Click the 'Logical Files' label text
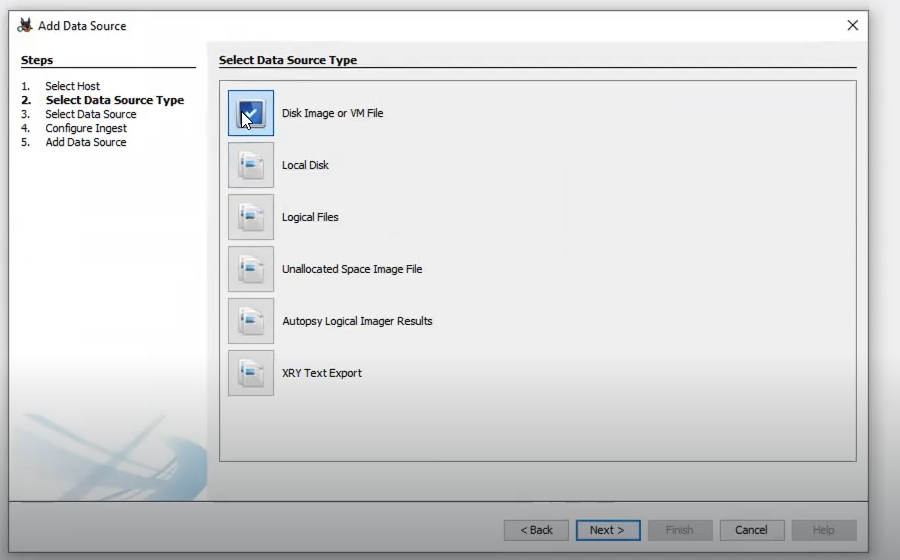Screen dimensions: 900x560 [310, 217]
